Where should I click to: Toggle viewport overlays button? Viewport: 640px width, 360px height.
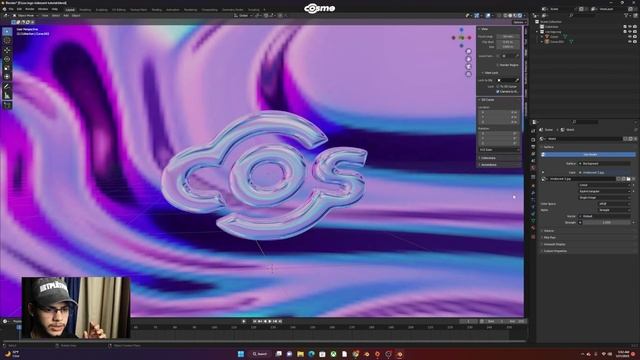tap(488, 16)
